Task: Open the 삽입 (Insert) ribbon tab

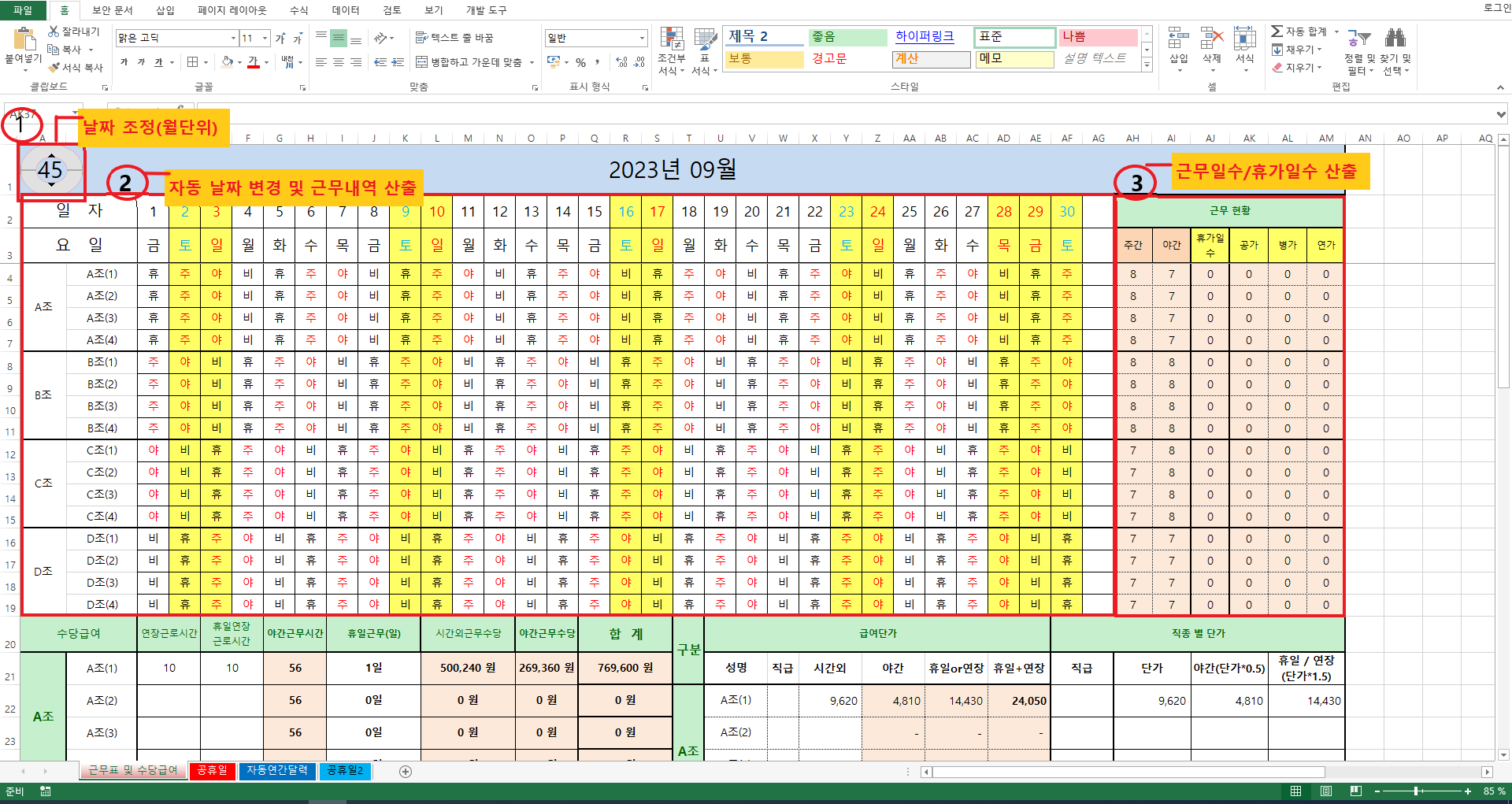Action: point(165,10)
